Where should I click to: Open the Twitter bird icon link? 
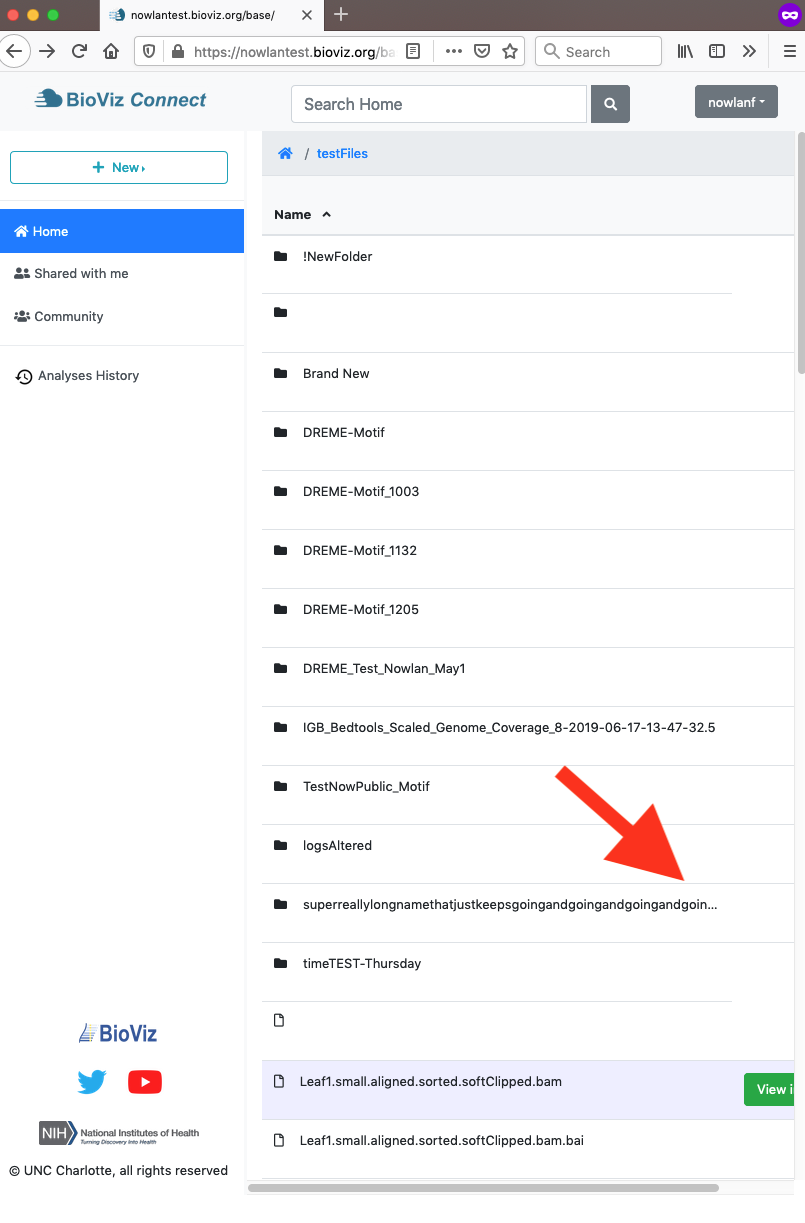[92, 1082]
